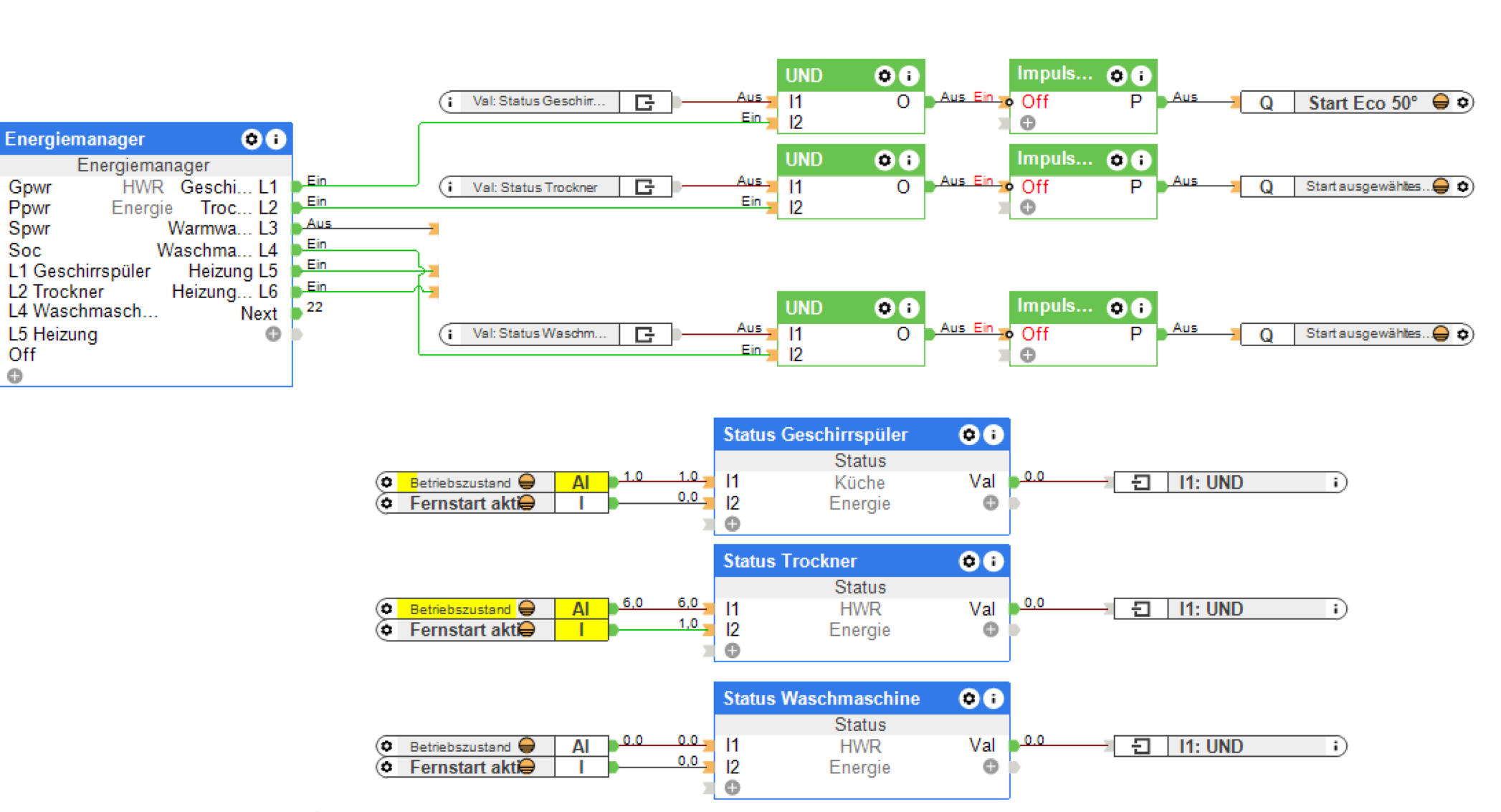This screenshot has height=812, width=1501.
Task: Click orange globe icon on Start Eco 50° output
Action: [x=1441, y=102]
